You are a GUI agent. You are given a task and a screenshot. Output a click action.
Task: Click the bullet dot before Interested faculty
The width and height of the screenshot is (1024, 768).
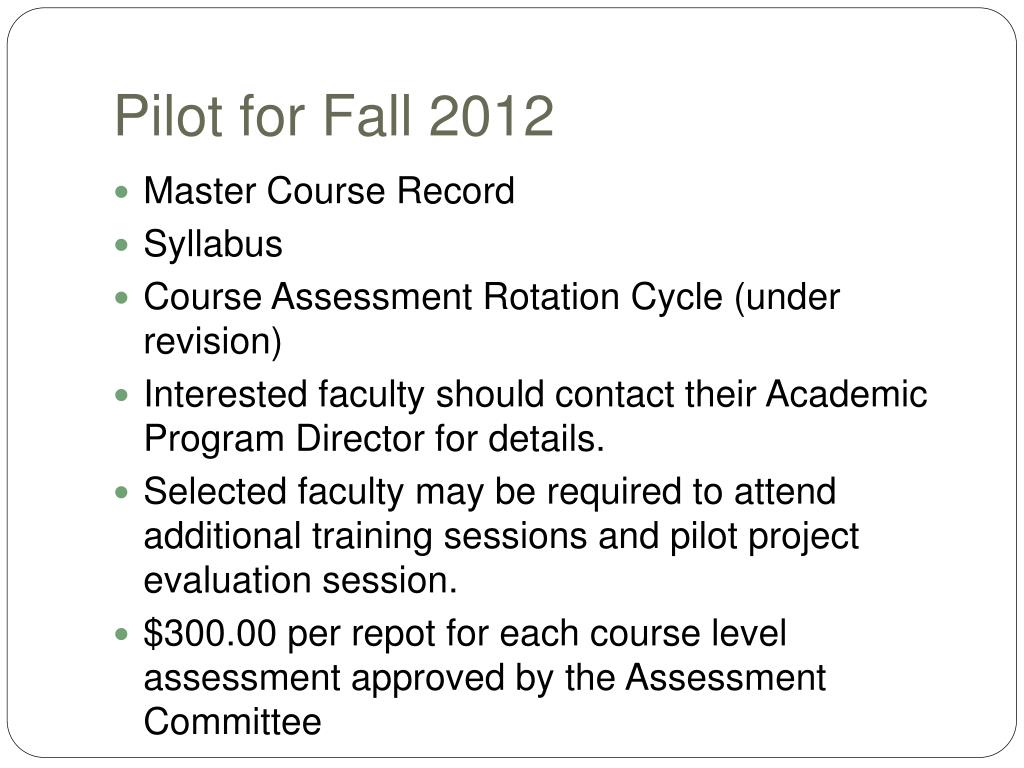click(121, 396)
